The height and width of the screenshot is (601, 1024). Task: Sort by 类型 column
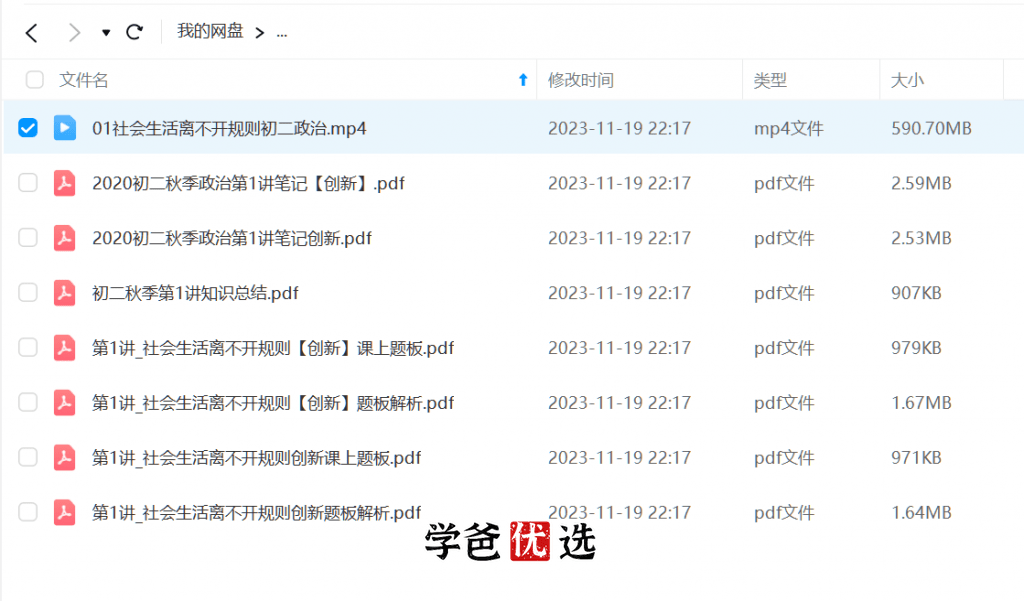[770, 80]
